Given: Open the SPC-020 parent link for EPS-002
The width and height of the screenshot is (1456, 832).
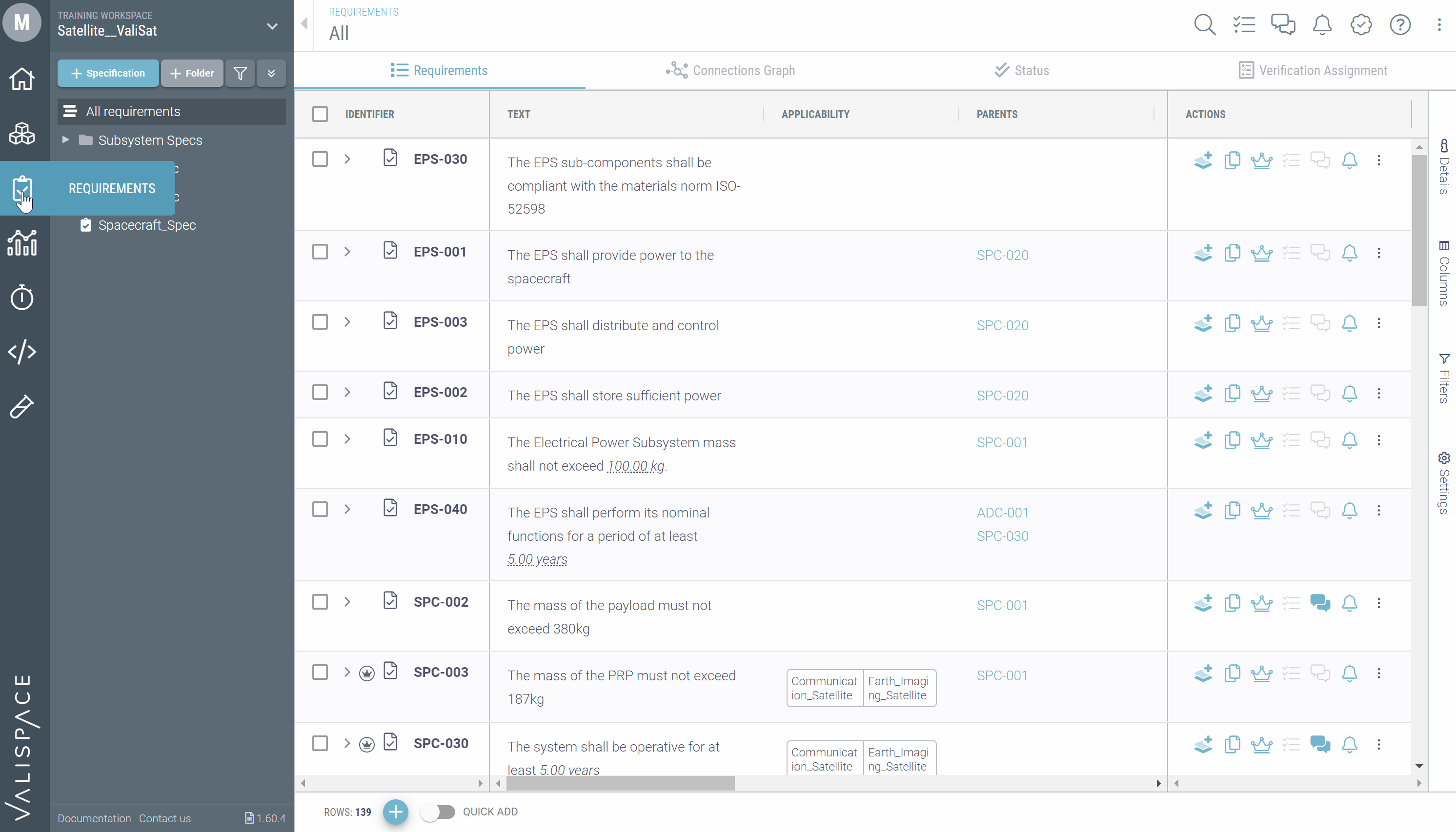Looking at the screenshot, I should click(x=1002, y=396).
